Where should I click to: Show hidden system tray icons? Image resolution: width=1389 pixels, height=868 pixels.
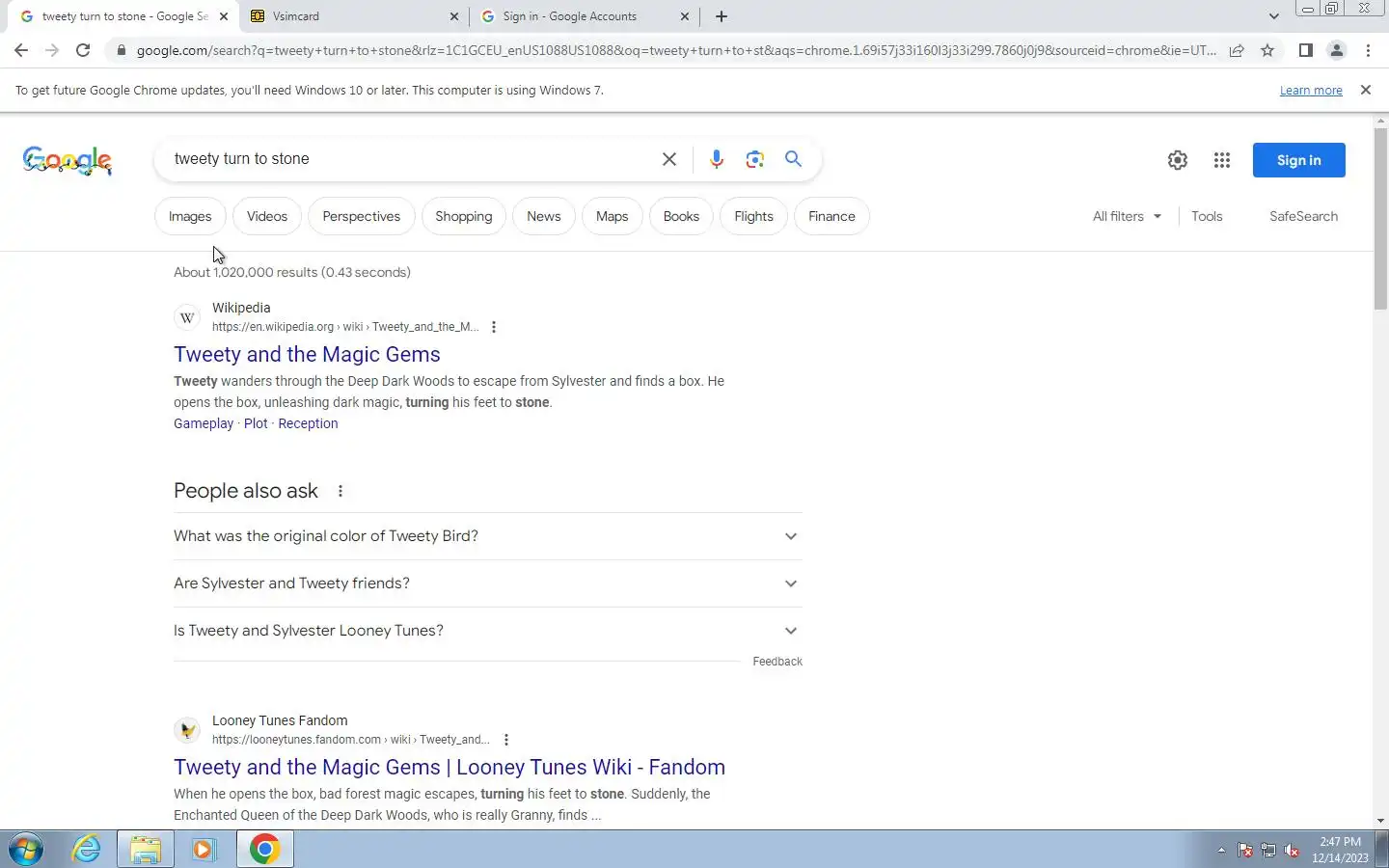[1221, 851]
